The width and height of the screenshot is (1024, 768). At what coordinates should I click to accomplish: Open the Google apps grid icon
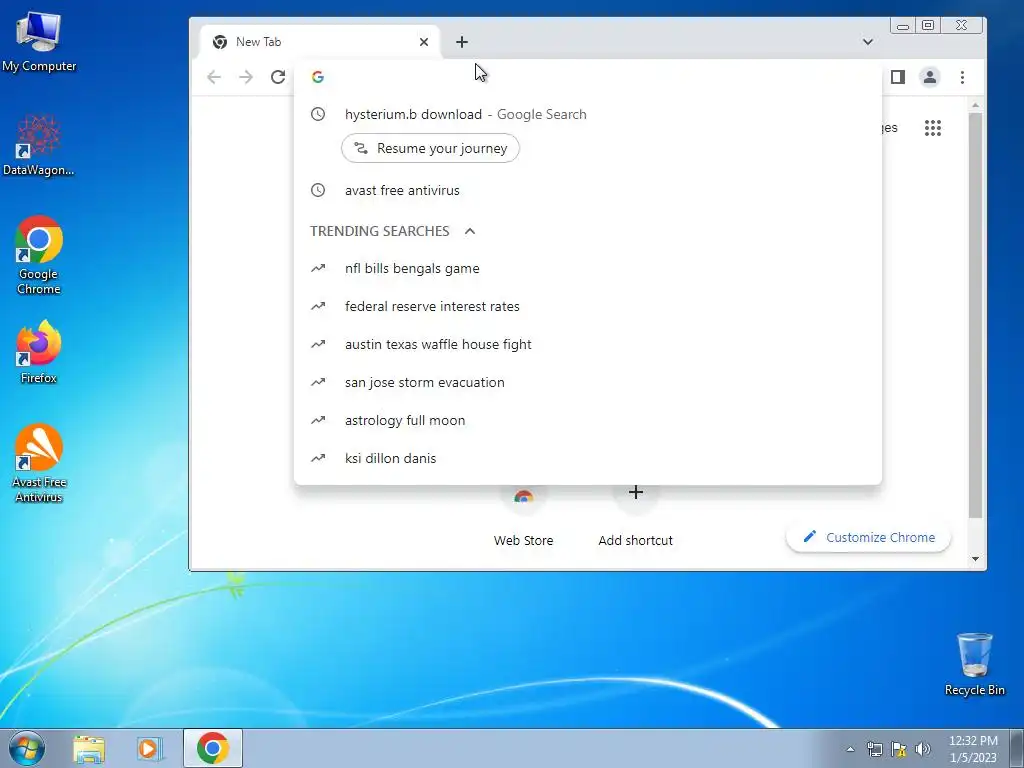tap(933, 128)
